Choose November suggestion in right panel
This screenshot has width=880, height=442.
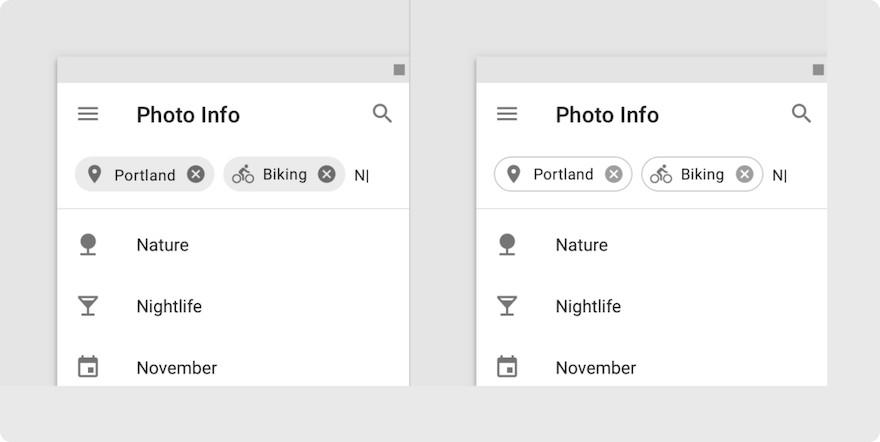point(652,367)
